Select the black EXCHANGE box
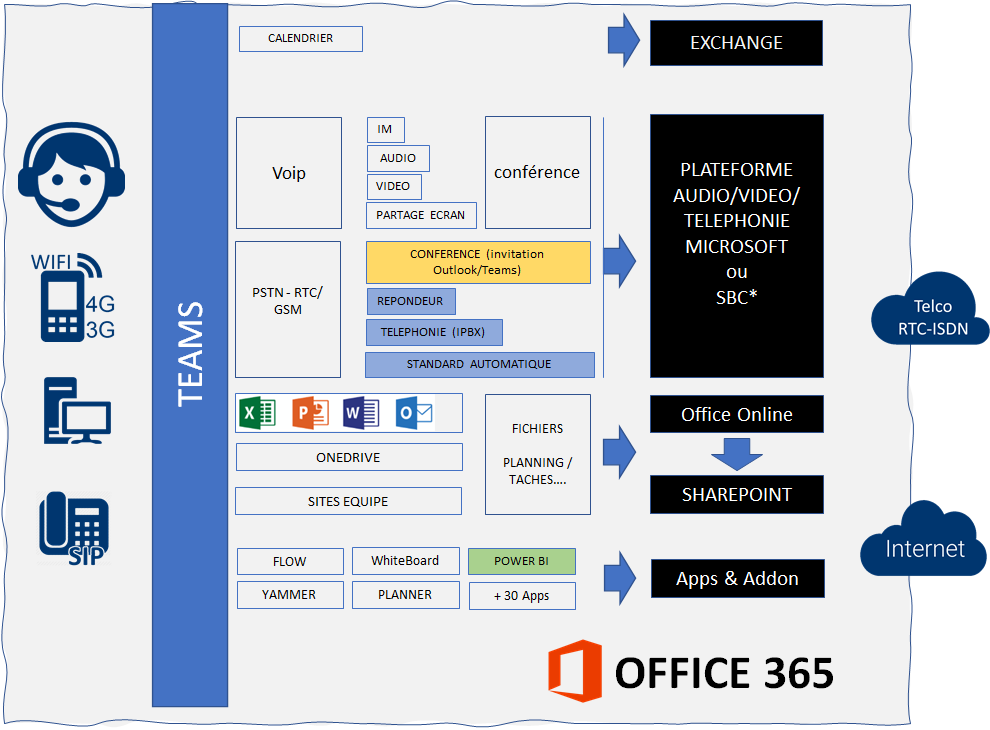990x730 pixels. coord(736,43)
